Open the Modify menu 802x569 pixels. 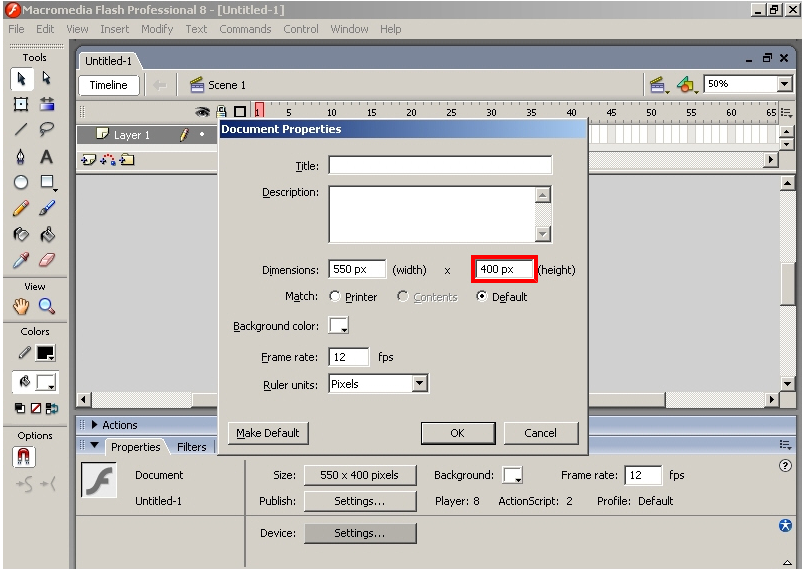point(157,29)
